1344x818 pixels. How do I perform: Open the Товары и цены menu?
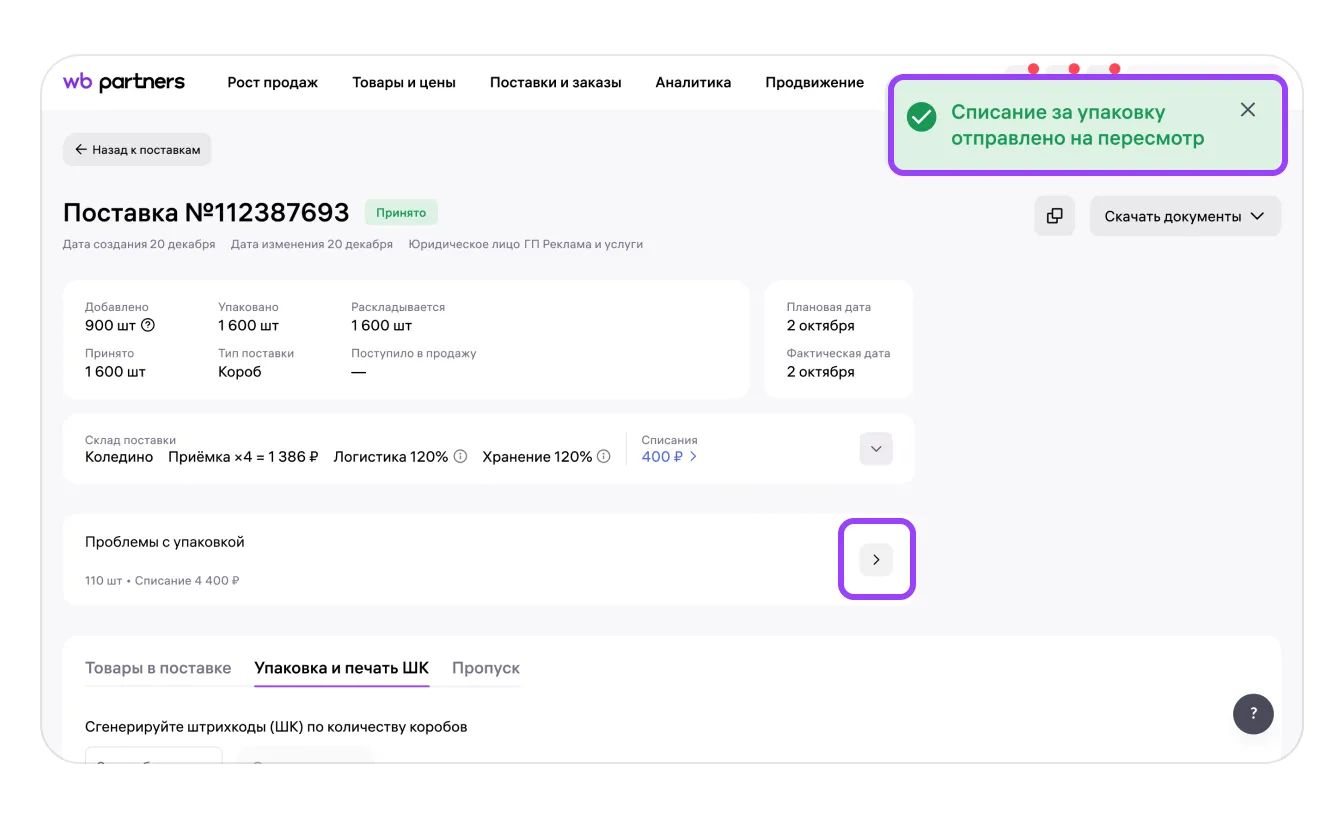click(403, 82)
